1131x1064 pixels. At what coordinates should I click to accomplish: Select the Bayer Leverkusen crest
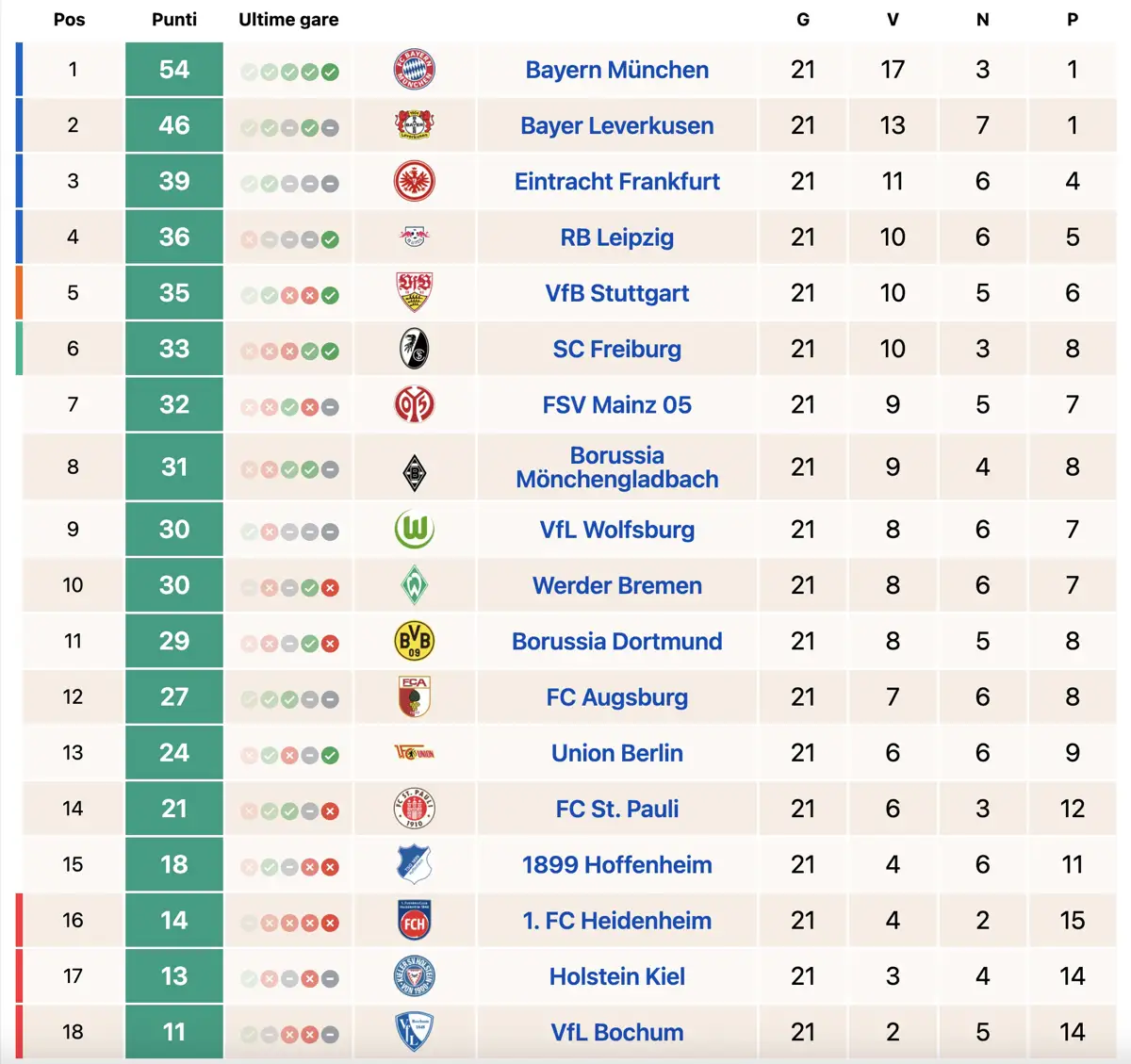click(415, 125)
